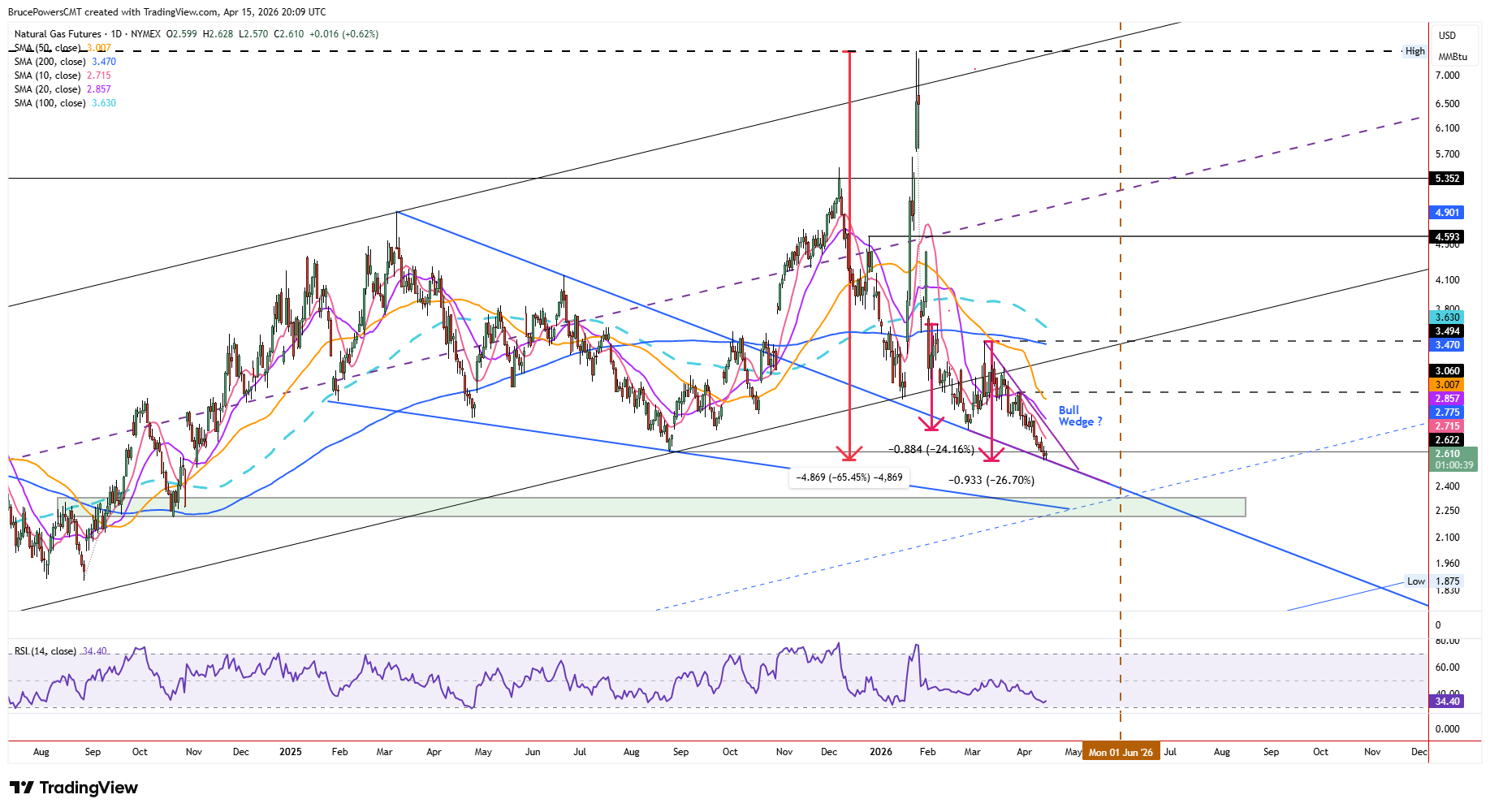This screenshot has width=1490, height=812.
Task: Click the Low 1.875 price marker label
Action: click(1433, 581)
